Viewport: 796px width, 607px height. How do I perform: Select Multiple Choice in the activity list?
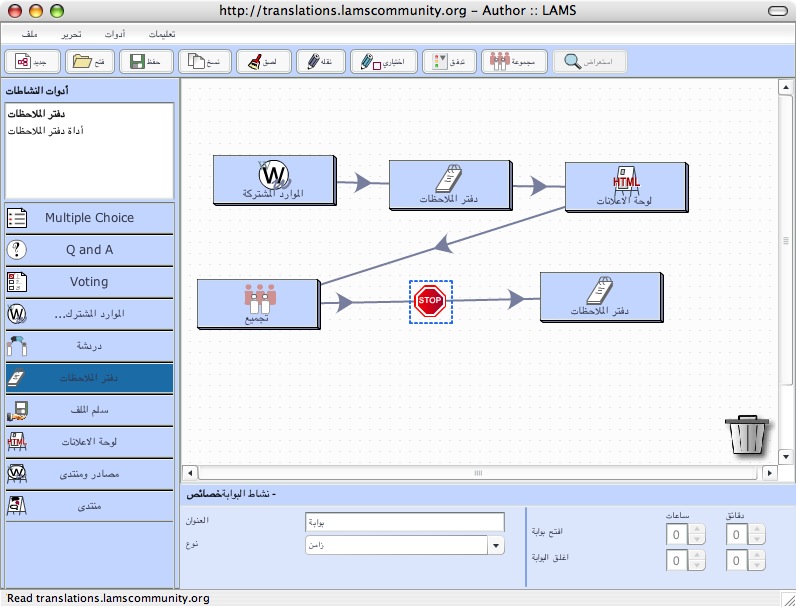pos(89,218)
